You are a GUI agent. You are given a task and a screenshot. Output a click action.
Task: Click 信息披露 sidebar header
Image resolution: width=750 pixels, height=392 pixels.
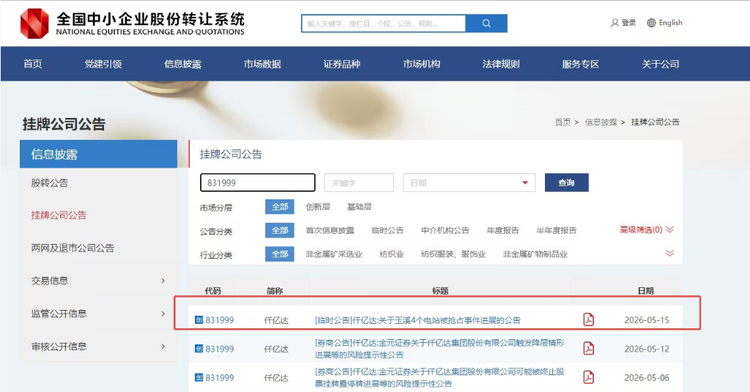[99, 154]
